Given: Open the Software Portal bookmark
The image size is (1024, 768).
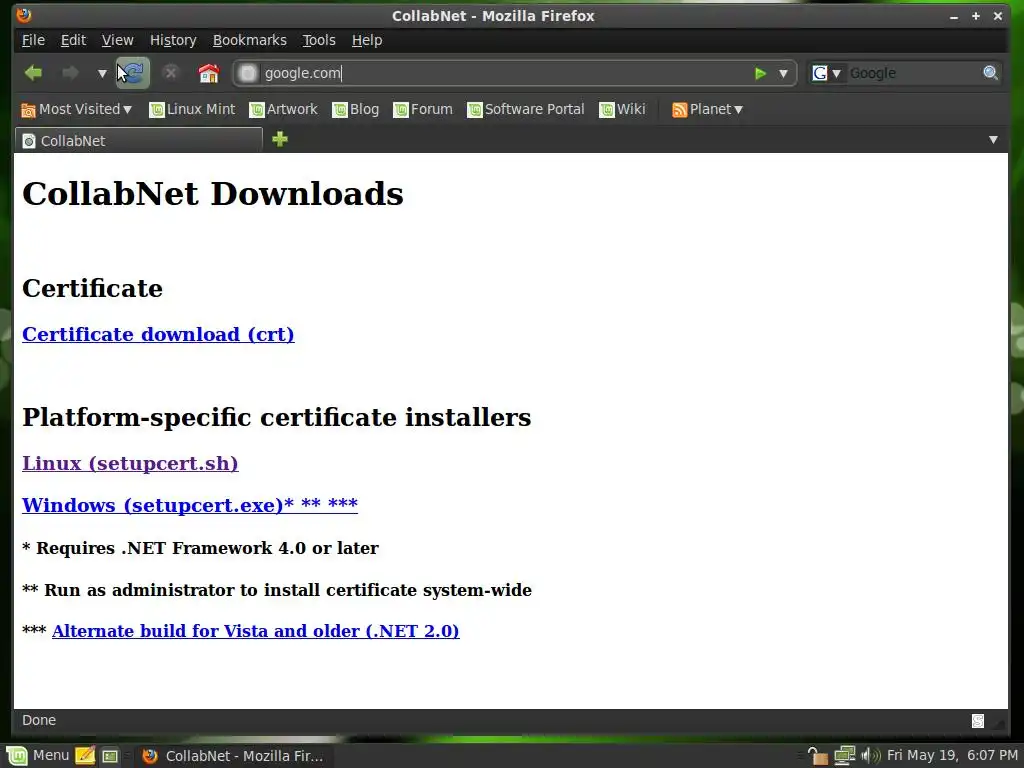Looking at the screenshot, I should click(526, 109).
